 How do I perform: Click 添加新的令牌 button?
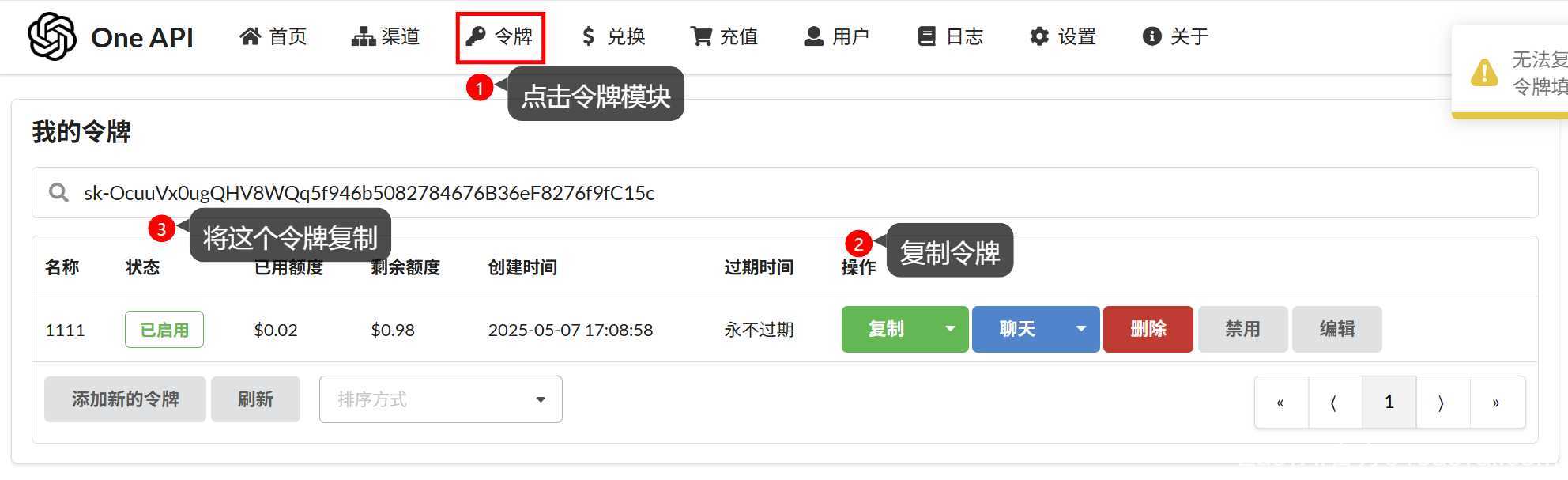click(x=126, y=399)
